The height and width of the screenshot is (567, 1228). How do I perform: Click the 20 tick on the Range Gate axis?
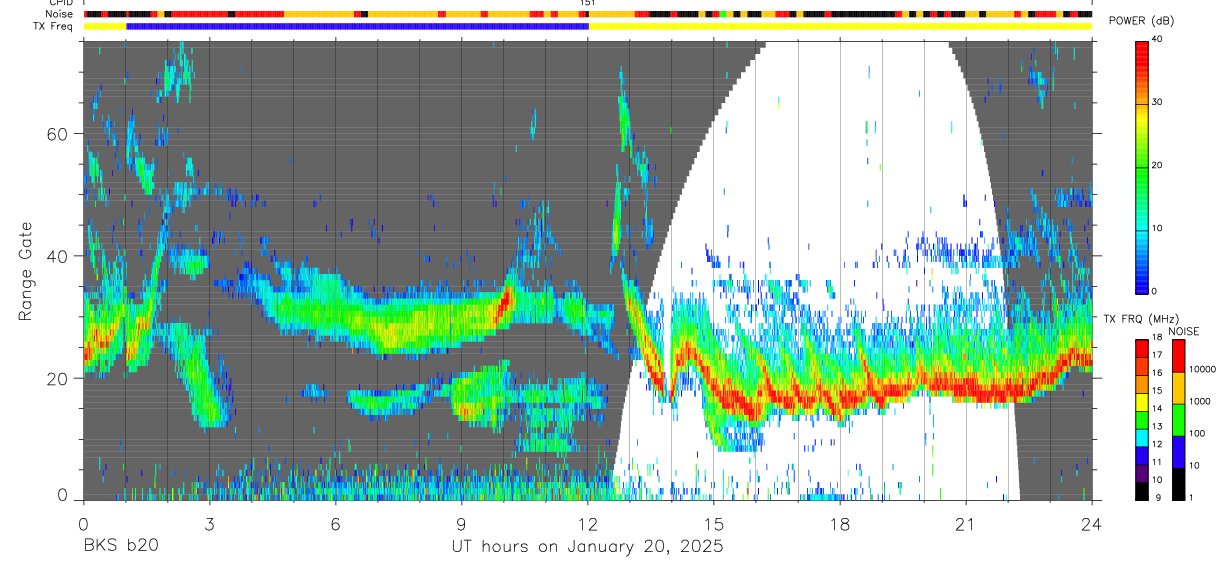point(59,378)
